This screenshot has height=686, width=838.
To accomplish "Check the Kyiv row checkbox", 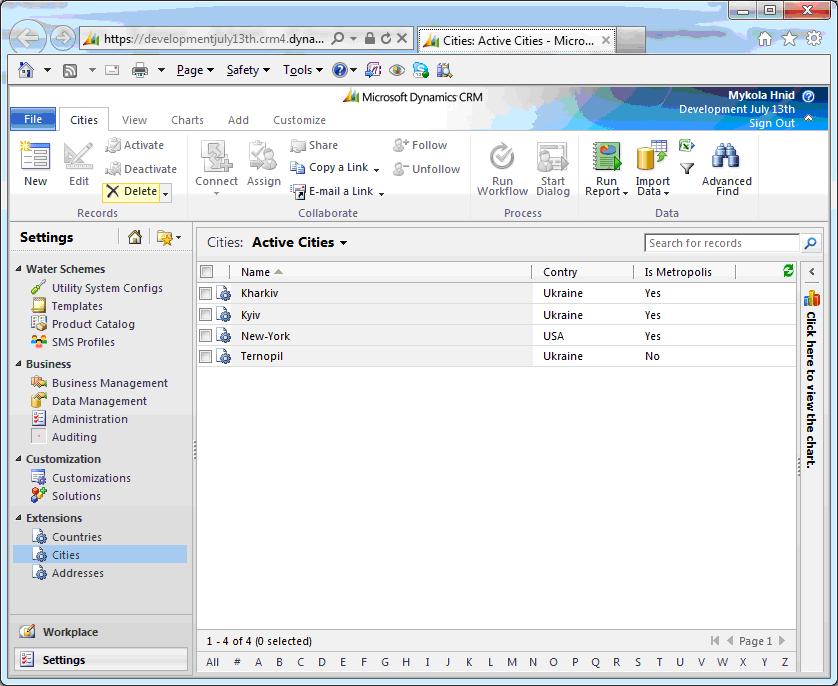I will pyautogui.click(x=205, y=315).
